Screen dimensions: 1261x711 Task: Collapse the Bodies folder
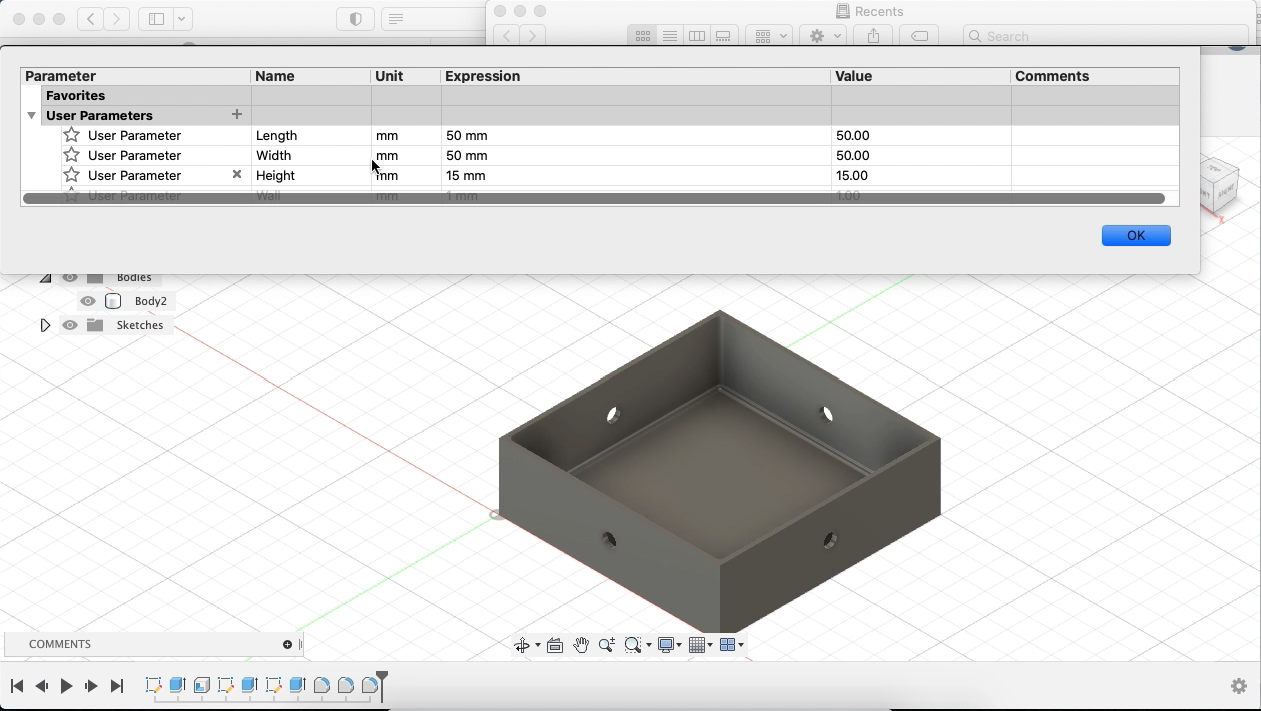45,277
